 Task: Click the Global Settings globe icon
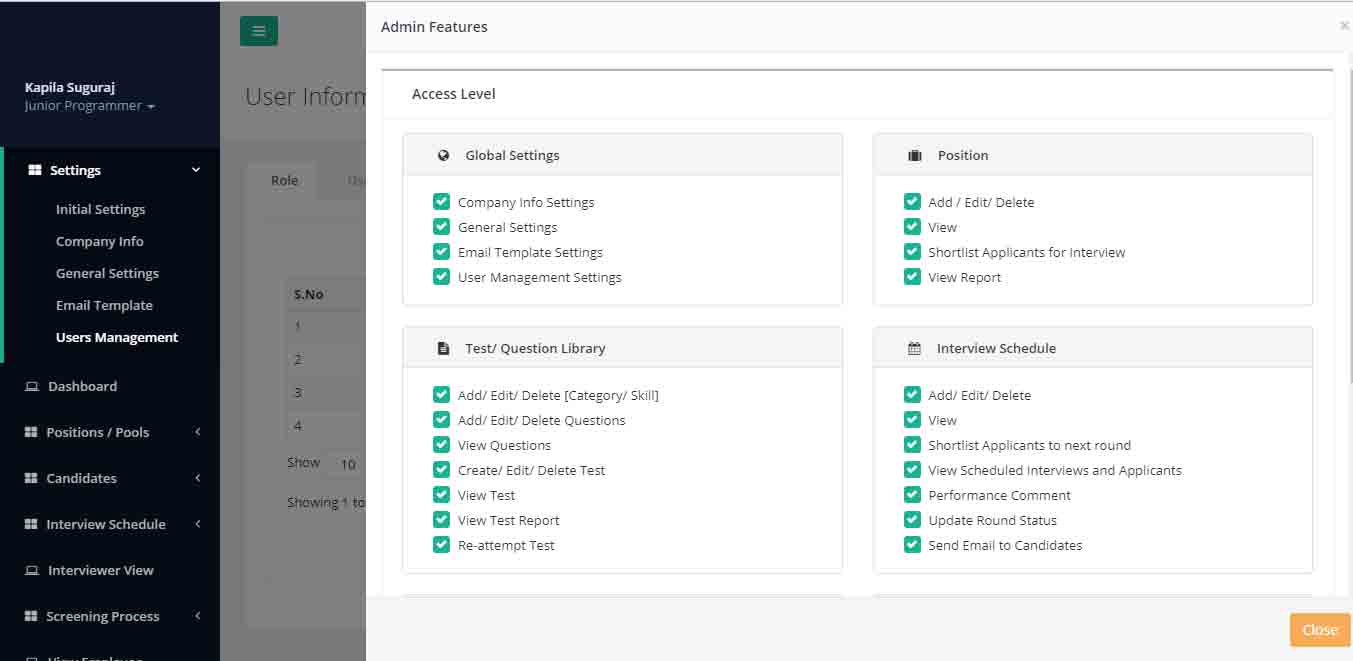click(x=443, y=156)
